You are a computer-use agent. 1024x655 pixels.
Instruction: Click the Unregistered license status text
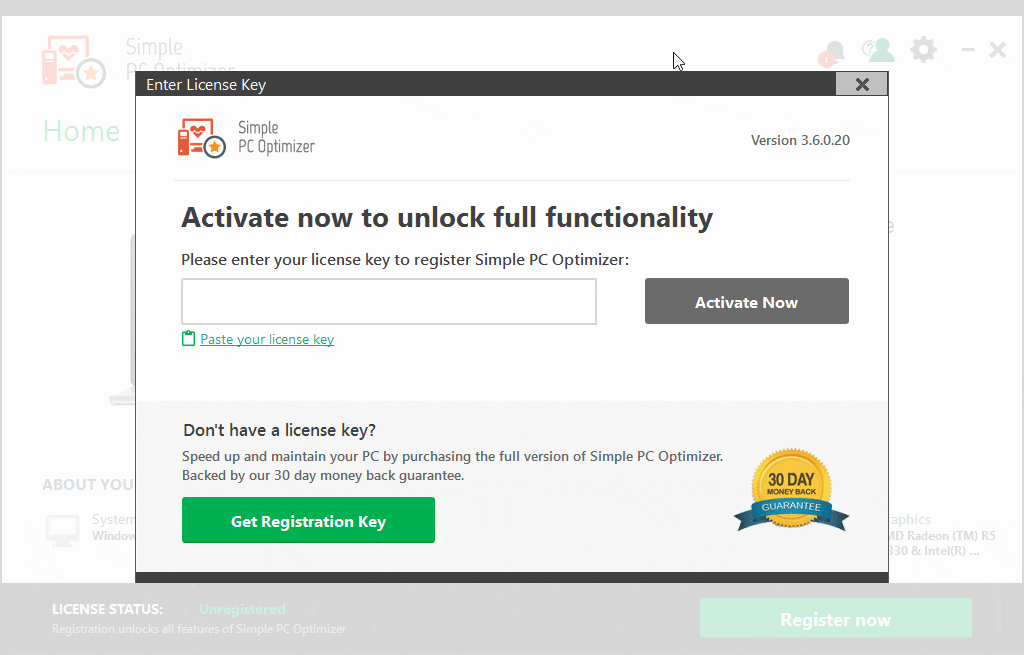point(242,609)
